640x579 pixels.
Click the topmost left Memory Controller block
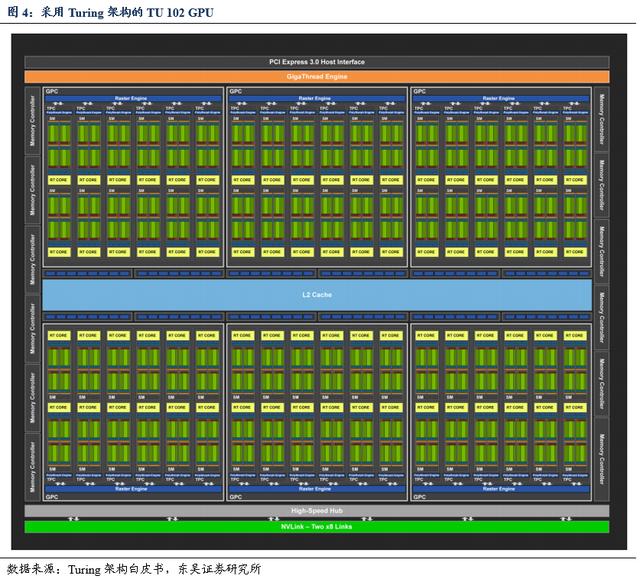pyautogui.click(x=33, y=119)
